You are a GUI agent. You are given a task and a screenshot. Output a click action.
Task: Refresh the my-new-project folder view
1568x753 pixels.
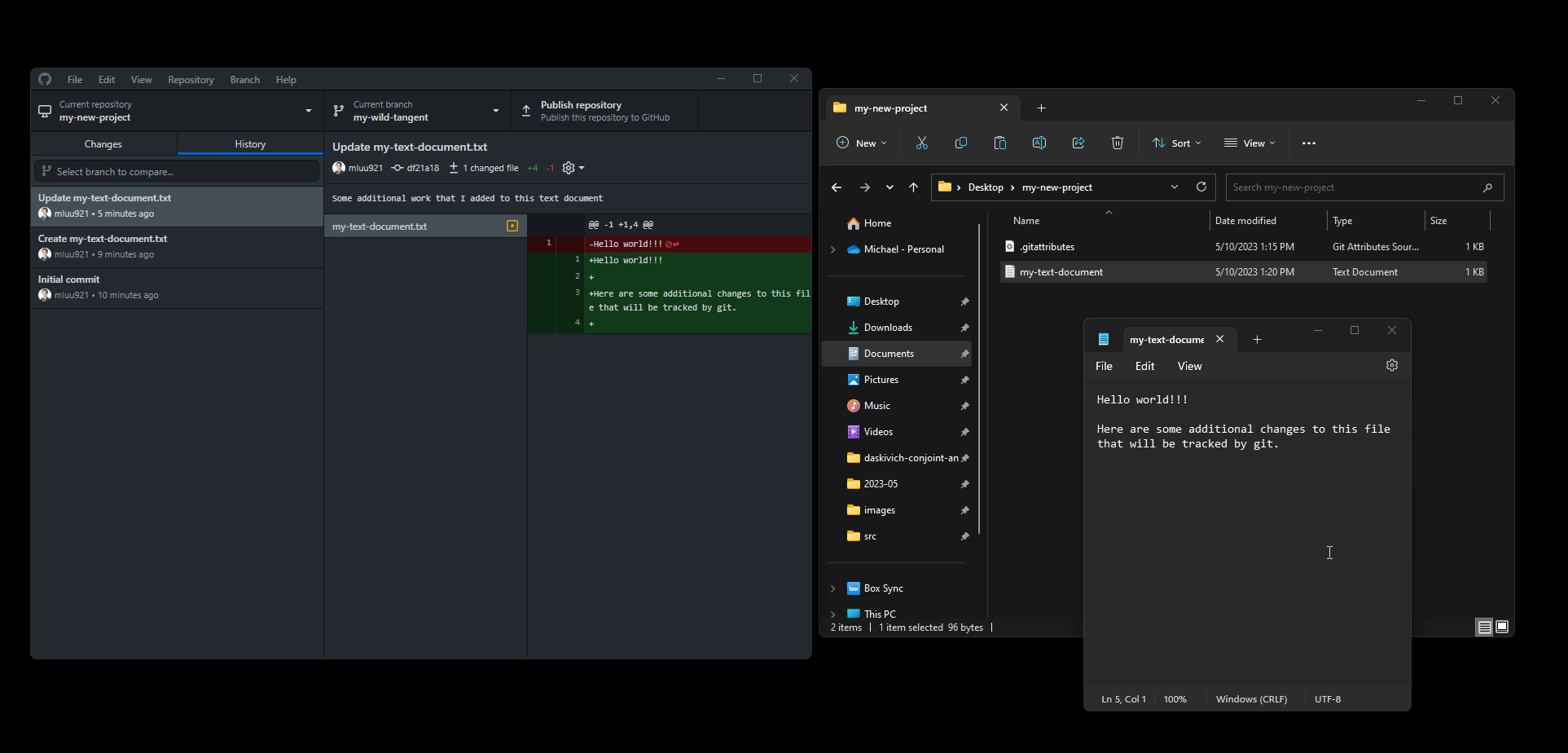1201,187
